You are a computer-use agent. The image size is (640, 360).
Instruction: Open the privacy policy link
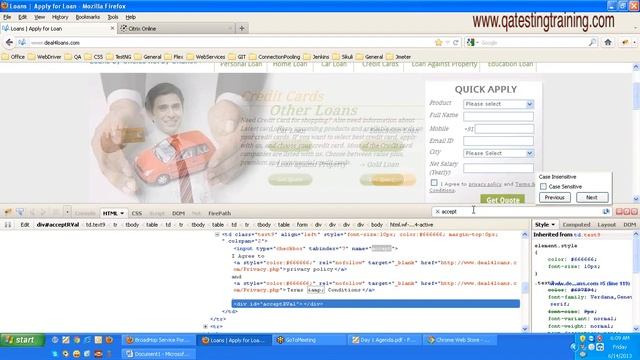click(484, 184)
